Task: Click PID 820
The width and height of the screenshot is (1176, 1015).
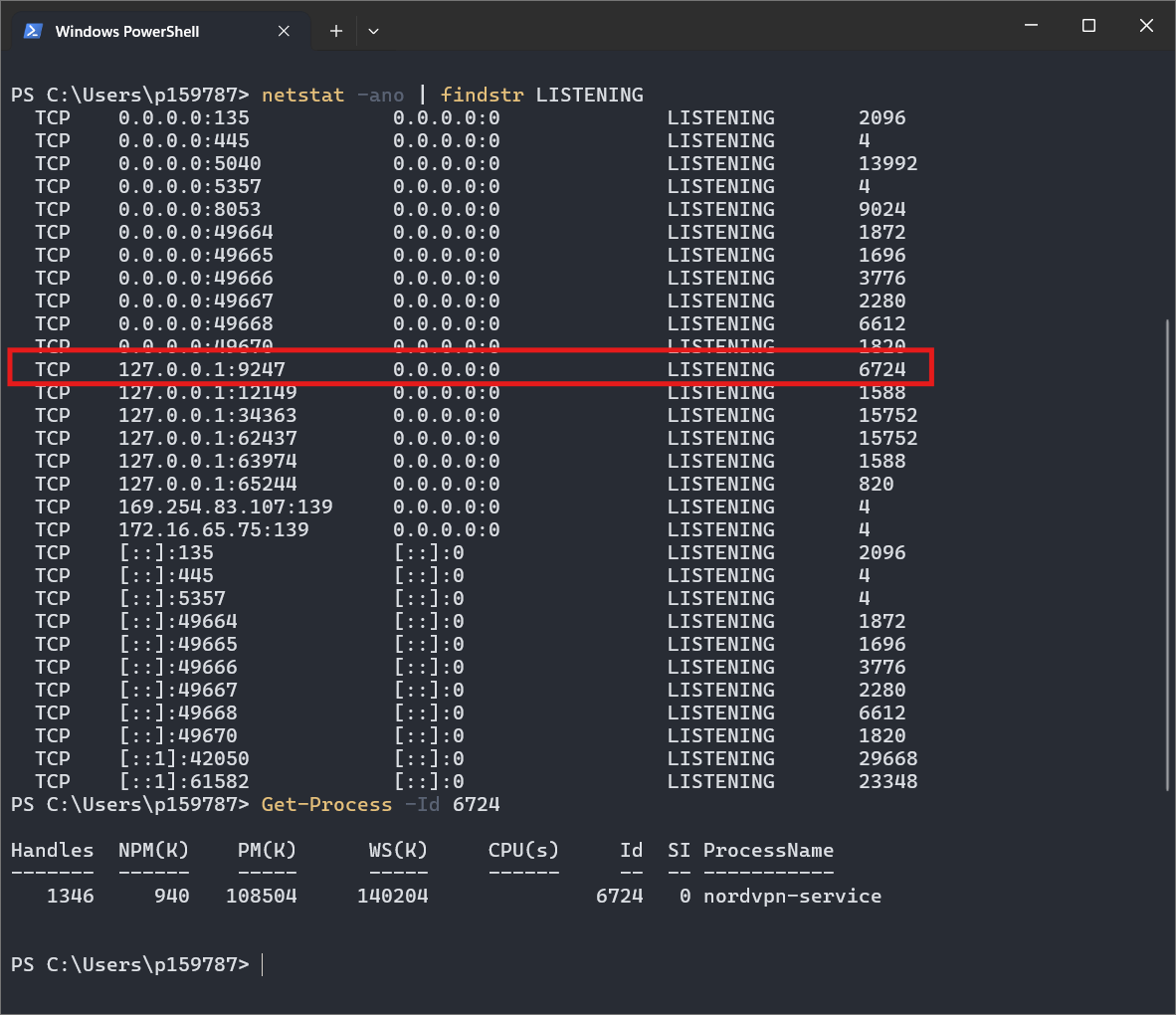Action: coord(876,485)
